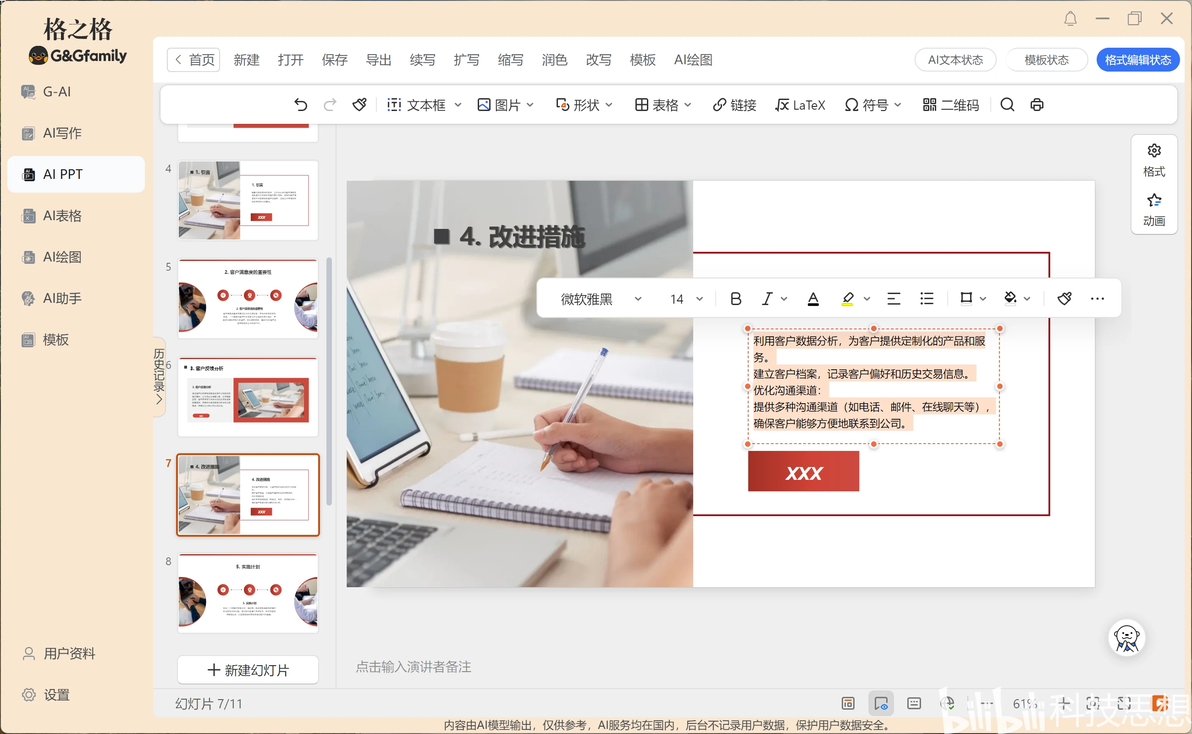Click the redo arrow icon
1192x734 pixels.
[x=330, y=105]
